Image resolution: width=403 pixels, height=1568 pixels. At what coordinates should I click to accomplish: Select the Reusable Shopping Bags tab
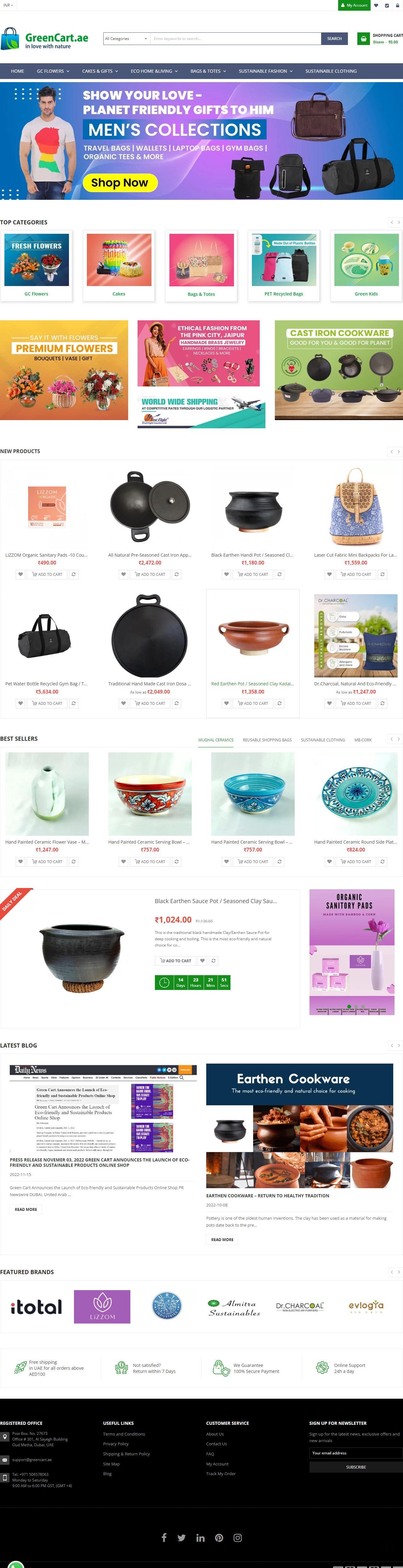tap(267, 739)
